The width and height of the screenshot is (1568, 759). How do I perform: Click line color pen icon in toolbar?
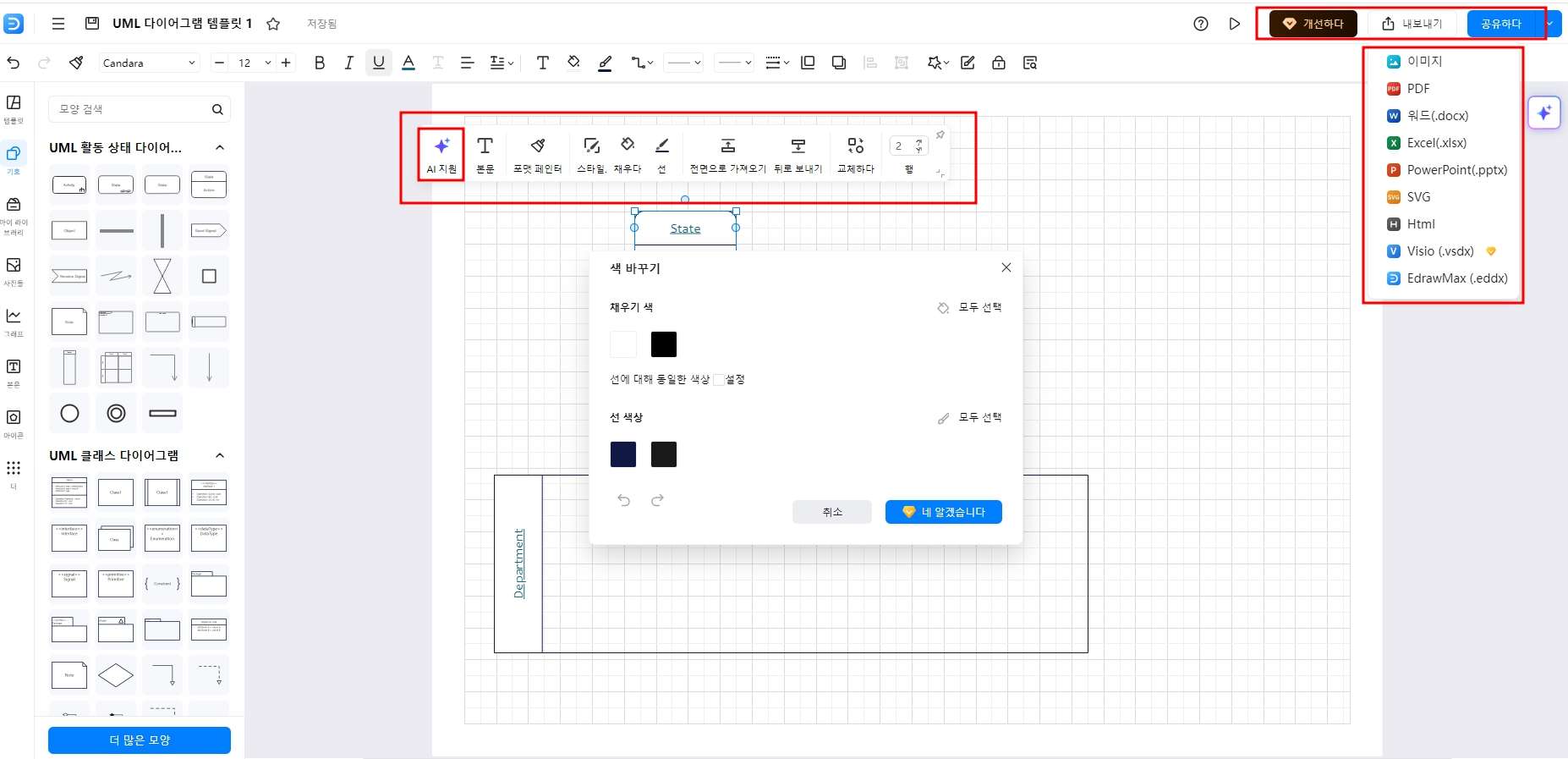click(x=605, y=63)
